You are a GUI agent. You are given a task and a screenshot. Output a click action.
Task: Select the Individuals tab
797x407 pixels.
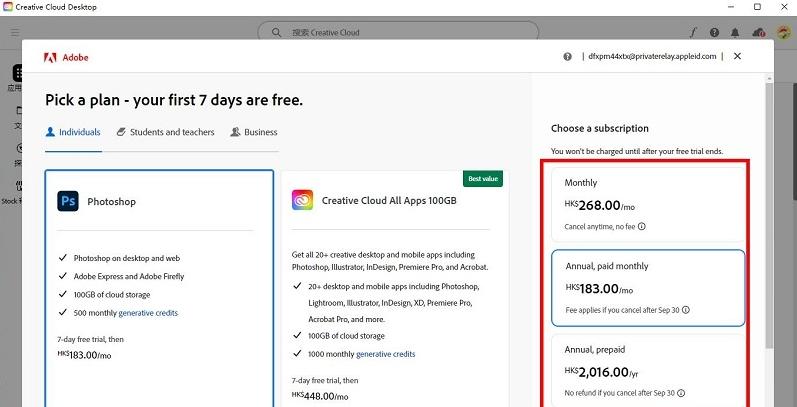pos(73,132)
